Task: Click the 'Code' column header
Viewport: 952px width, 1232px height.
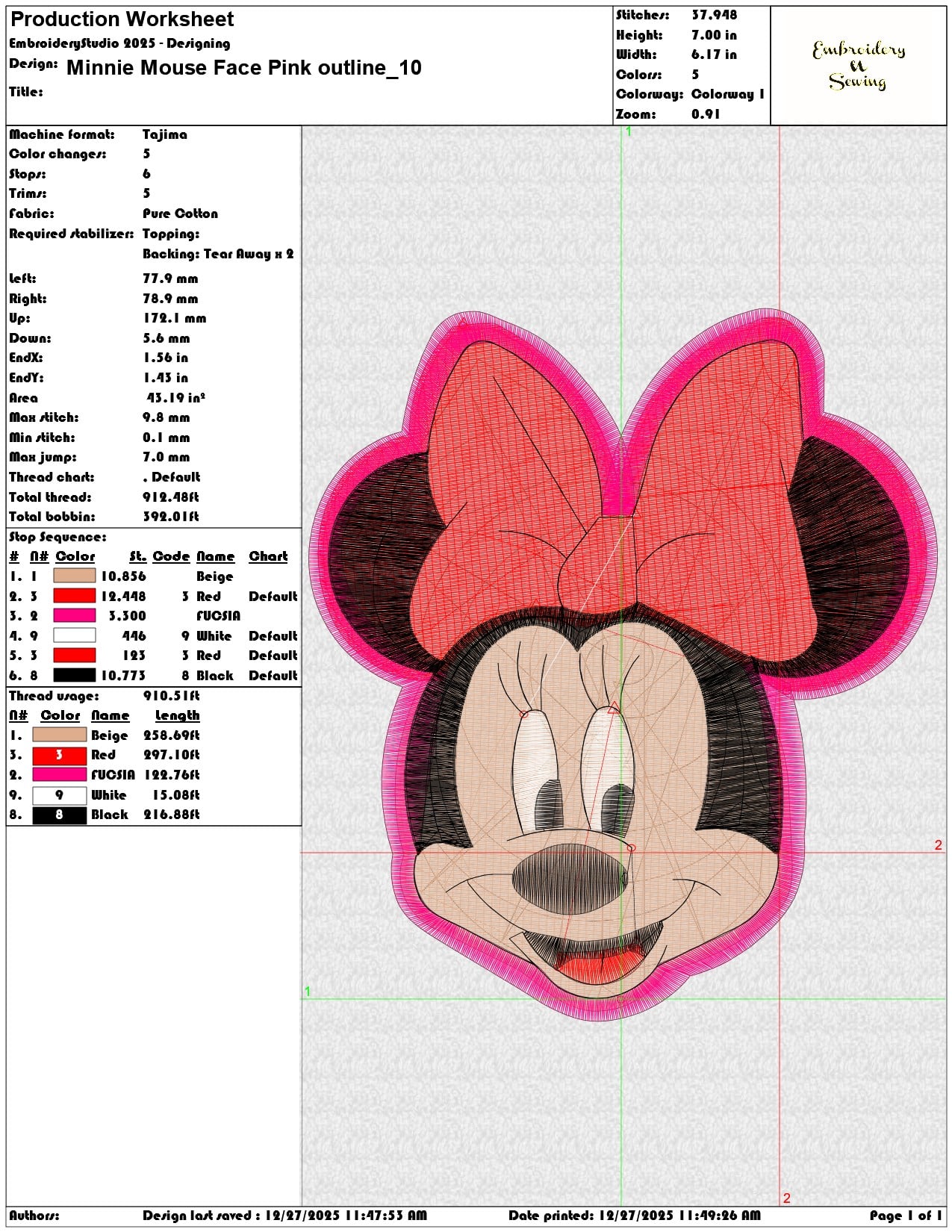Action: tap(171, 556)
